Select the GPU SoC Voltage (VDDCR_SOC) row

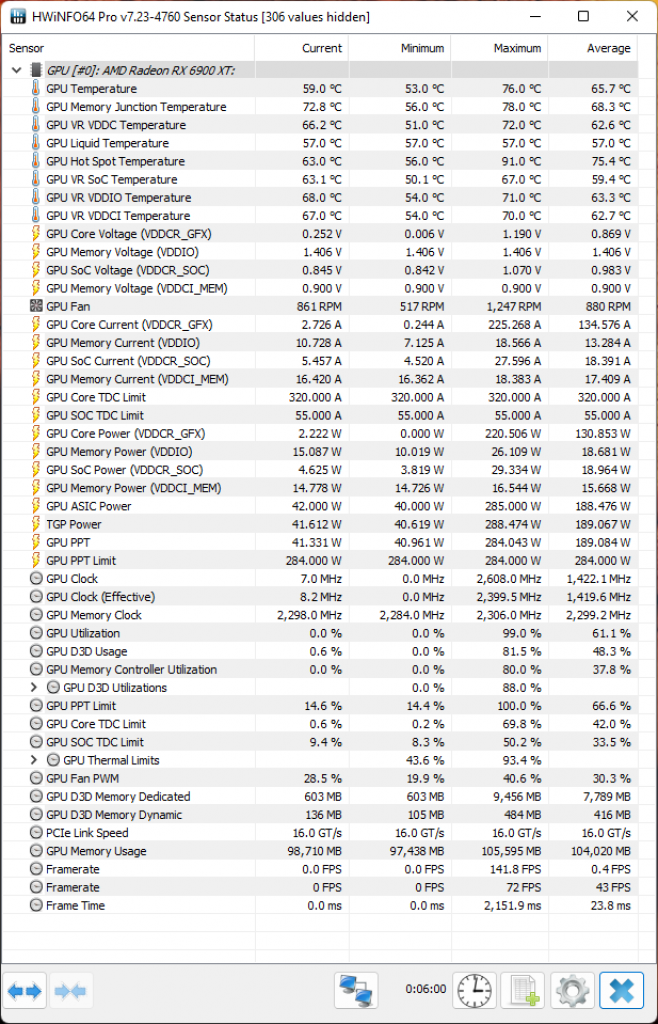pyautogui.click(x=320, y=270)
